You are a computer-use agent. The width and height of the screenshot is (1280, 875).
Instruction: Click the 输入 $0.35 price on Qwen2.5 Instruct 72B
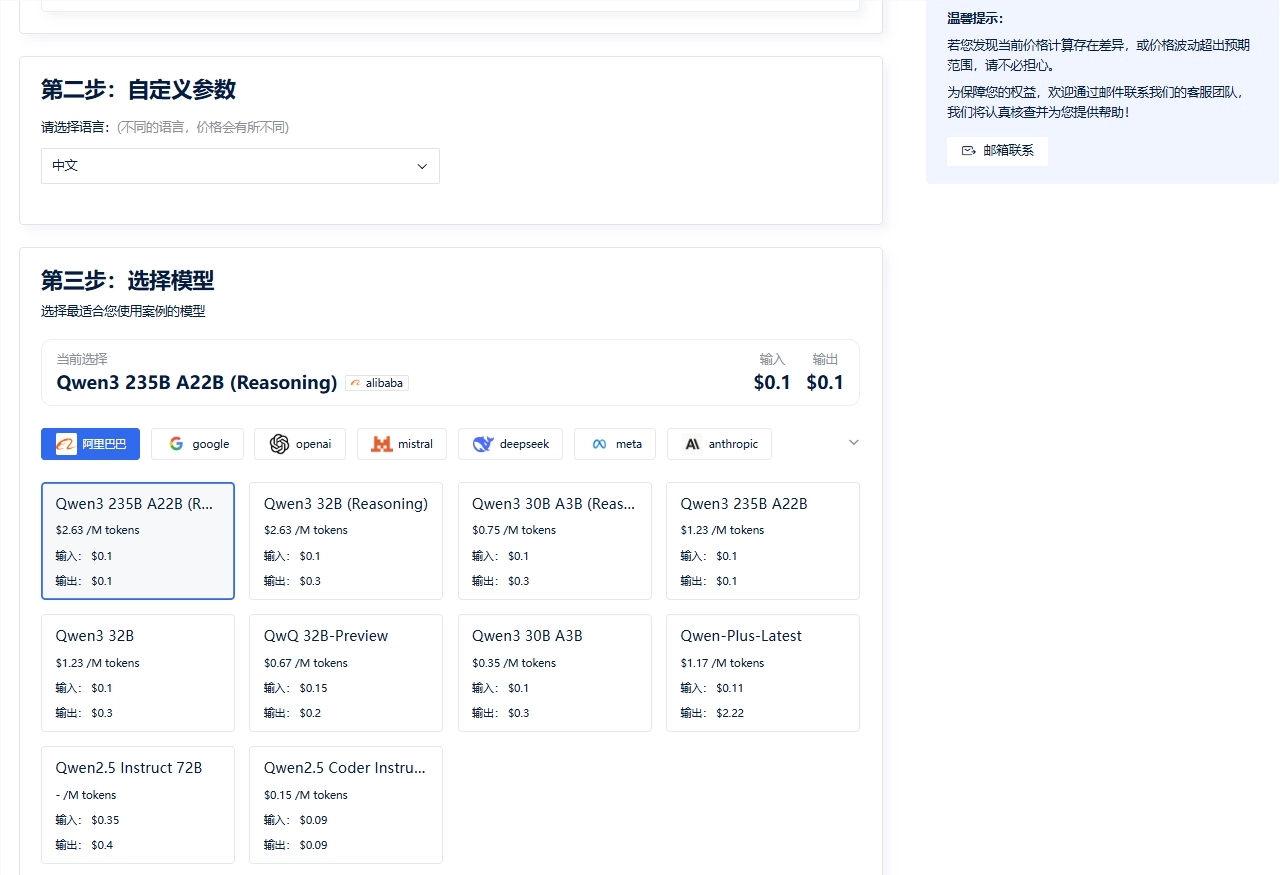coord(87,820)
